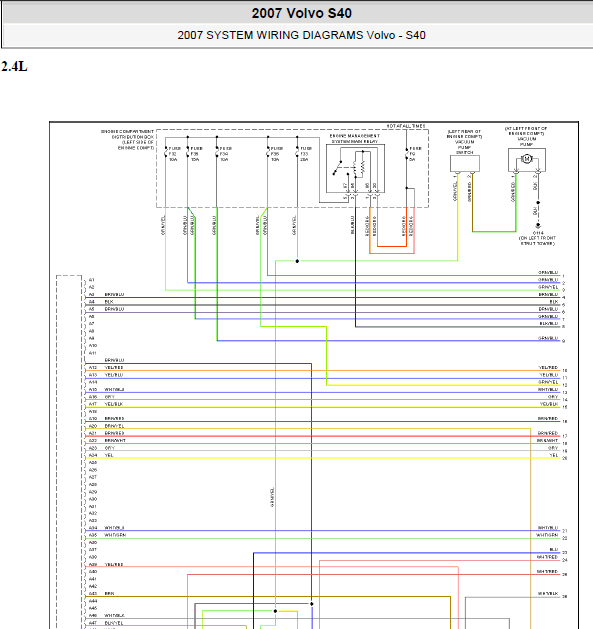This screenshot has height=629, width=593.
Task: Click the "BLK" label at pin A4
Action: coord(109,302)
